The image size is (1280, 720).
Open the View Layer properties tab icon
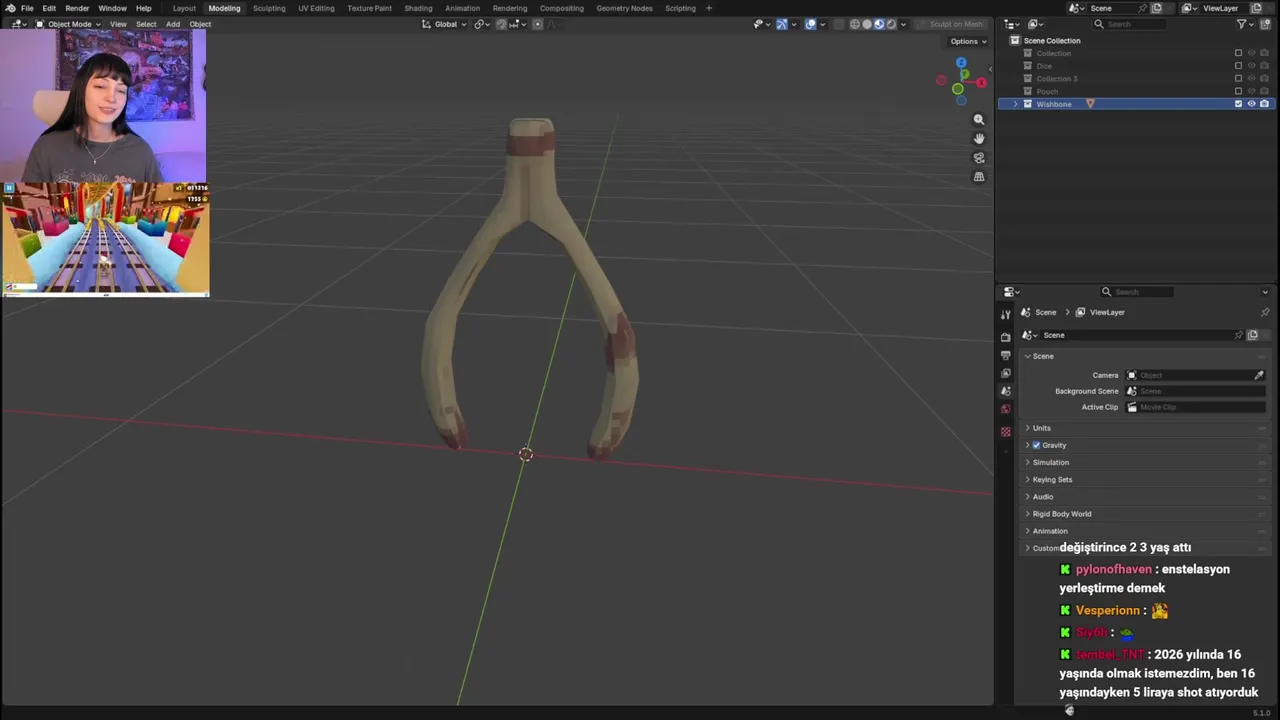[x=1006, y=373]
